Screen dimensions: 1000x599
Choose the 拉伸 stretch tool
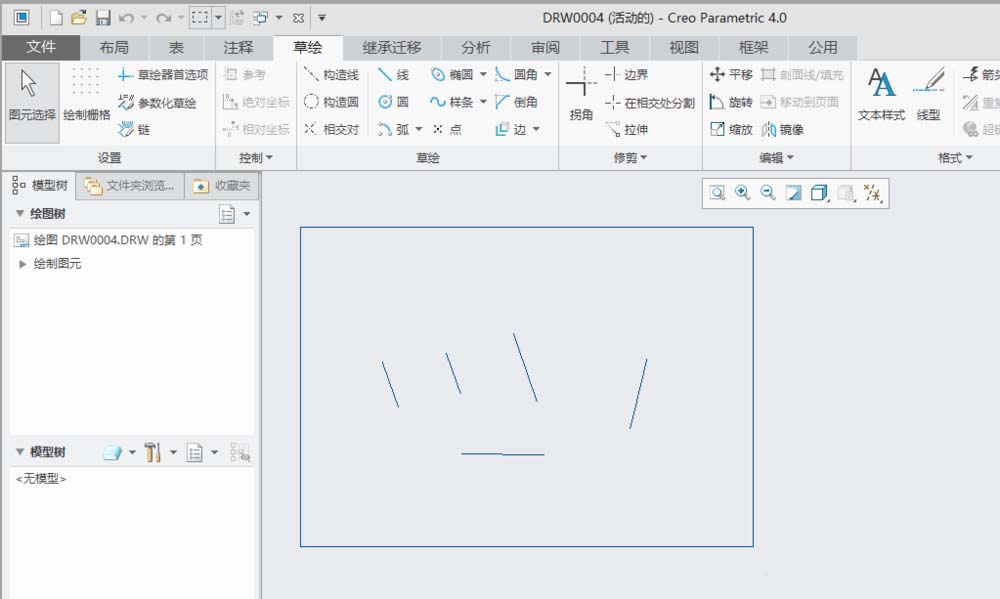pos(627,129)
